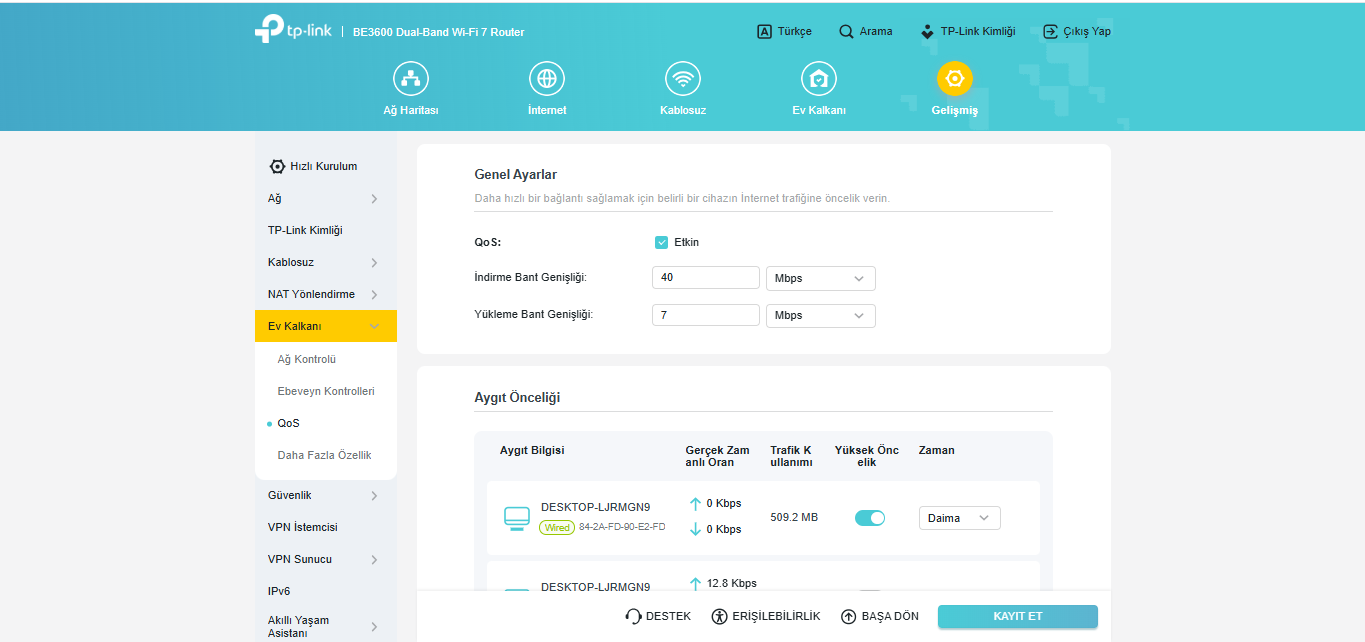This screenshot has height=642, width=1365.
Task: Click the TP-Link Kimliği account icon
Action: coord(928,31)
